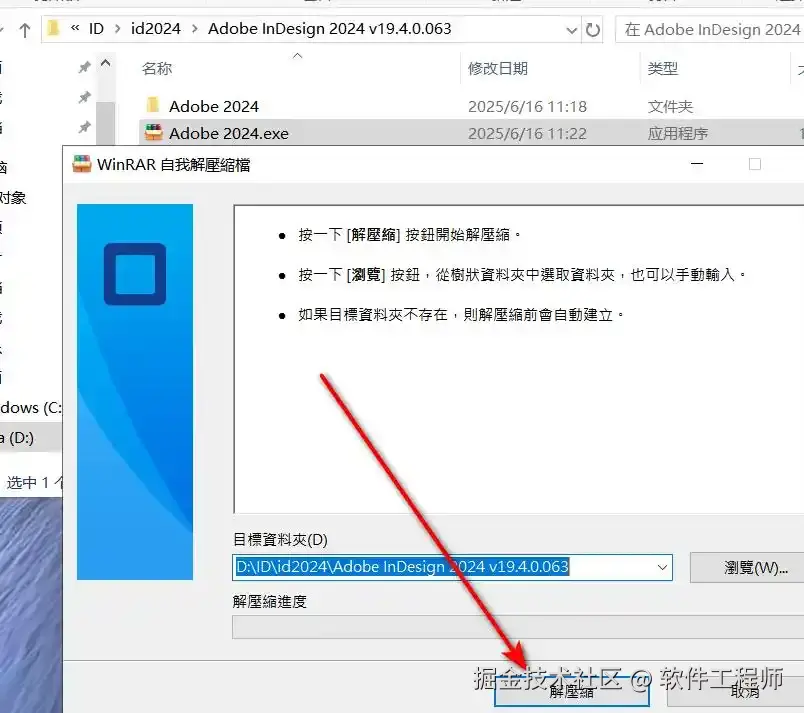Click the id2024 breadcrumb segment
Viewport: 804px width, 713px height.
(156, 29)
